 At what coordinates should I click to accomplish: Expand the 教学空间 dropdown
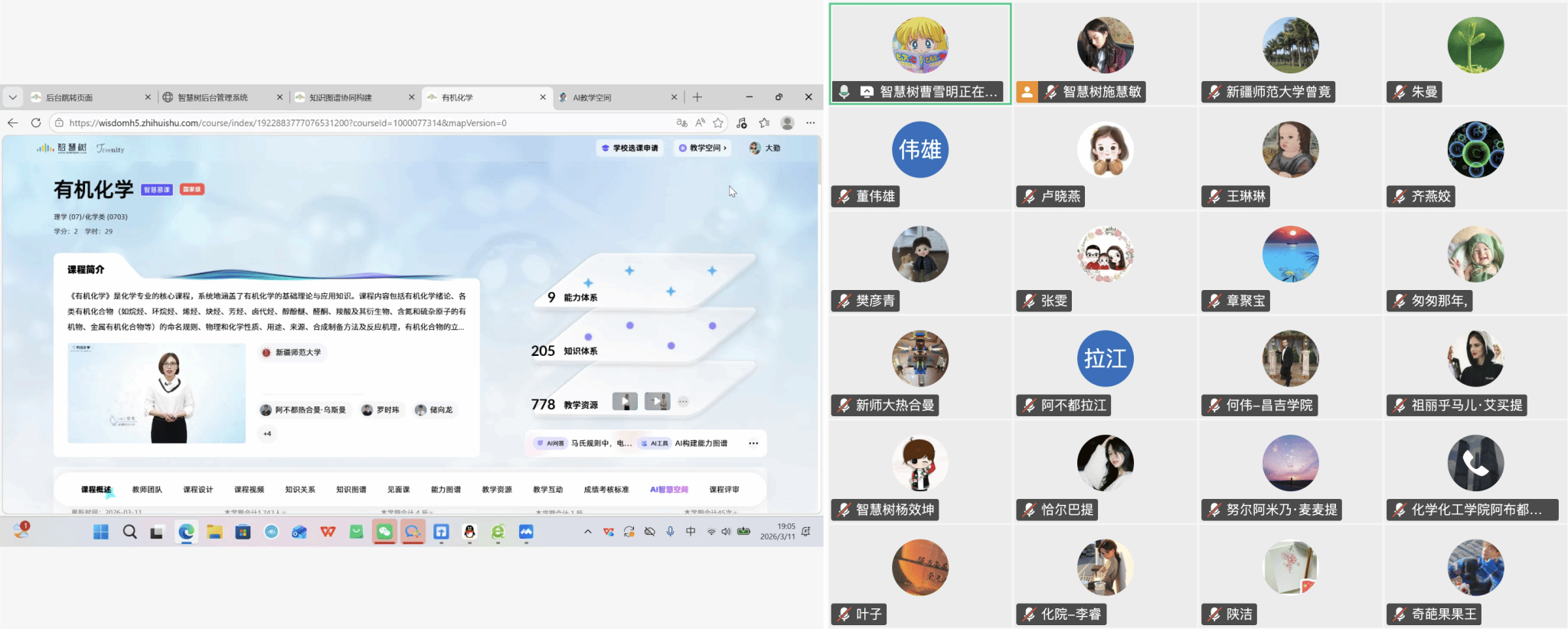click(703, 148)
